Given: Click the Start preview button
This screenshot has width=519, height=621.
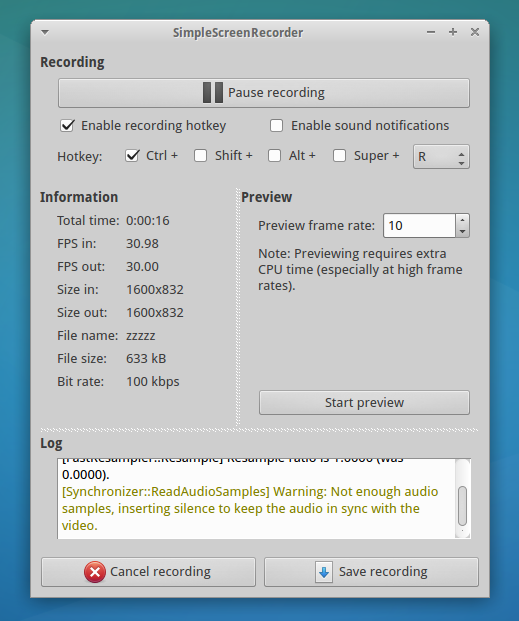Looking at the screenshot, I should pyautogui.click(x=364, y=403).
